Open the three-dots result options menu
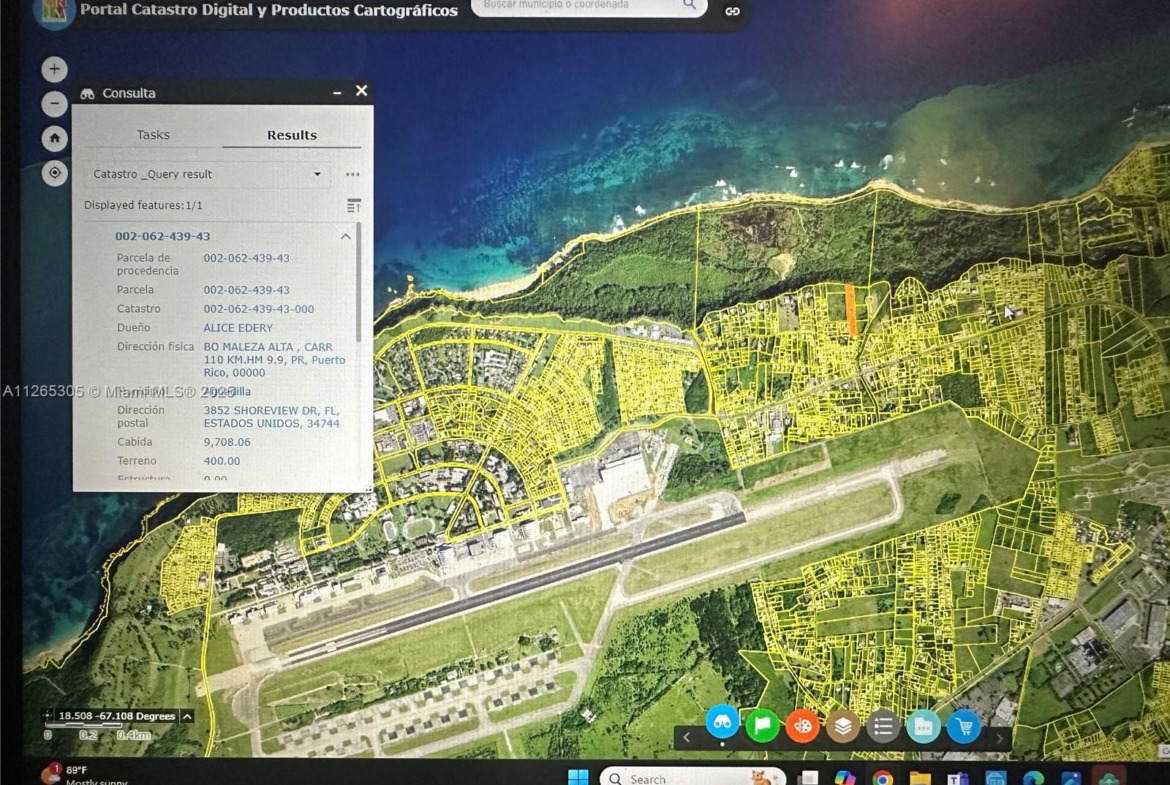This screenshot has width=1170, height=785. (352, 174)
